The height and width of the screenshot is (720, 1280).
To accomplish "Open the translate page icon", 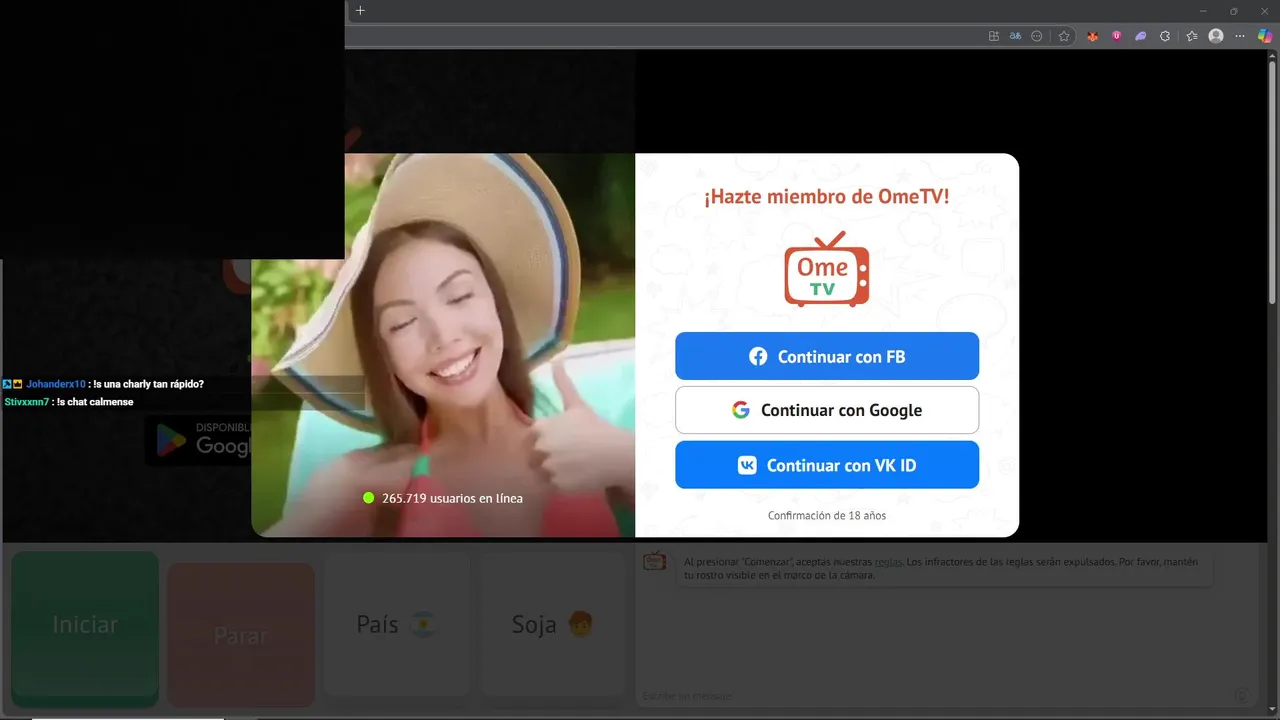I will click(1015, 36).
